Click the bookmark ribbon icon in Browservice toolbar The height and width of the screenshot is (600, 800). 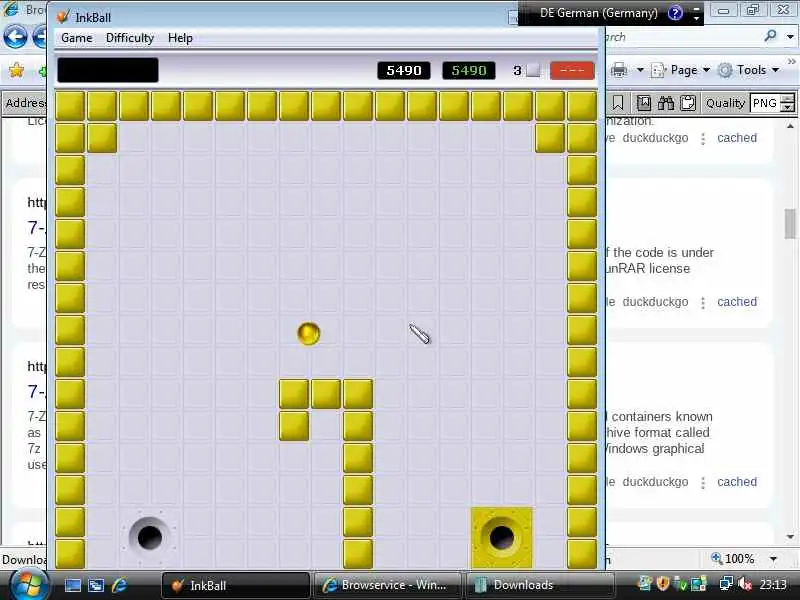(617, 103)
